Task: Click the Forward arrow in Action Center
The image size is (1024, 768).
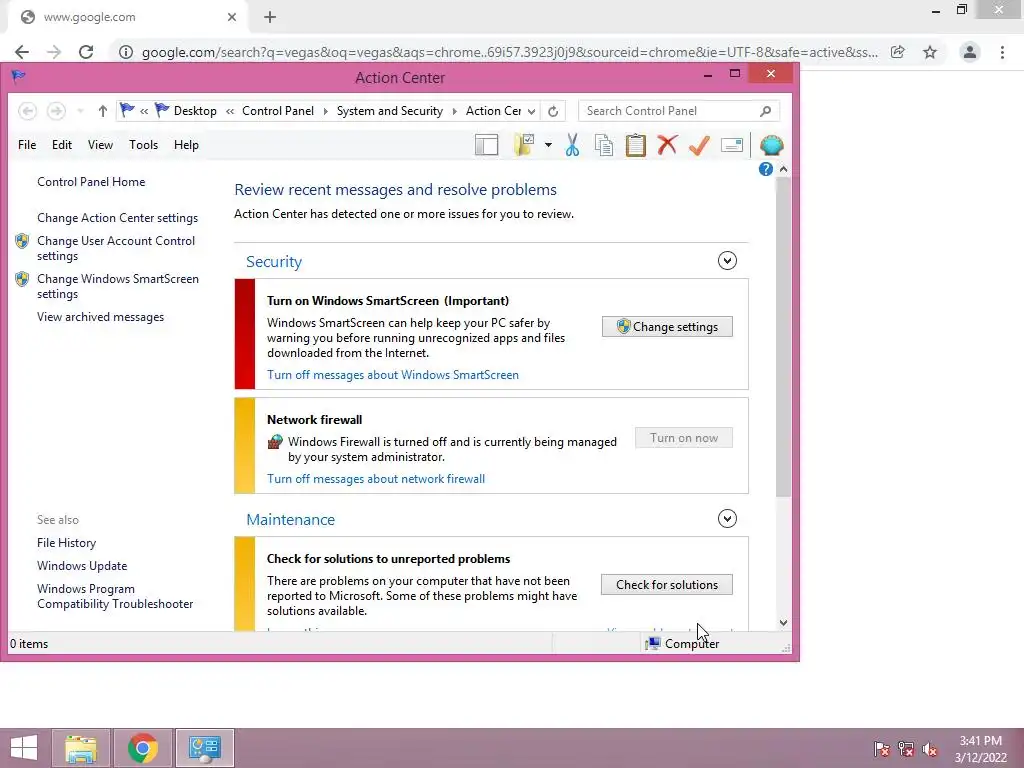Action: coord(56,111)
